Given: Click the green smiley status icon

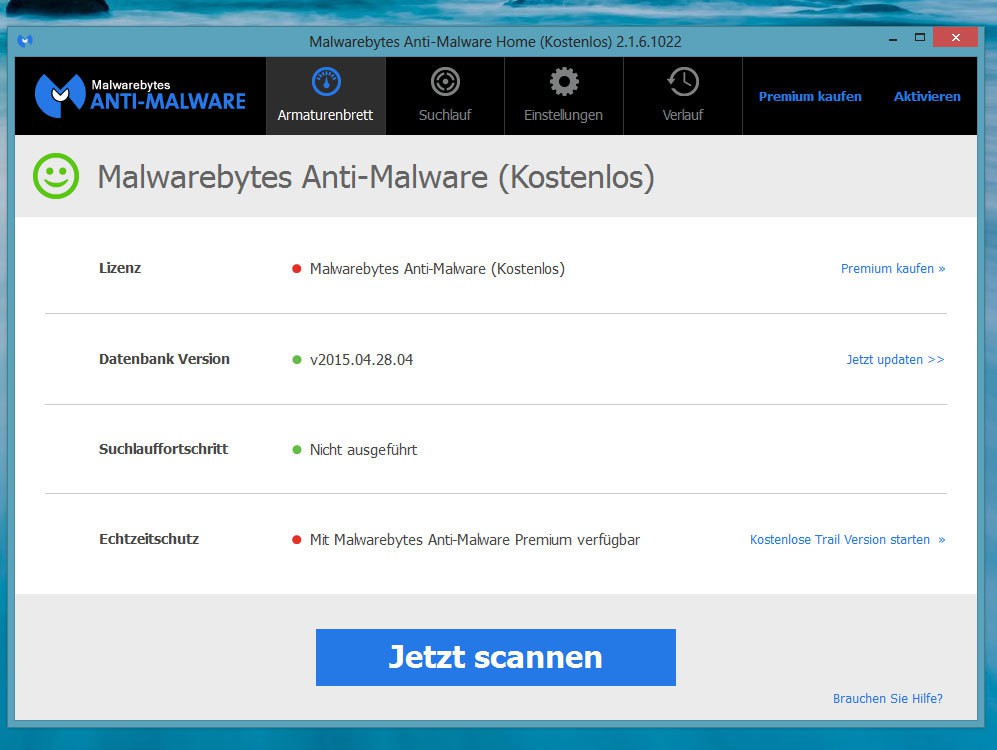Looking at the screenshot, I should click(x=56, y=176).
